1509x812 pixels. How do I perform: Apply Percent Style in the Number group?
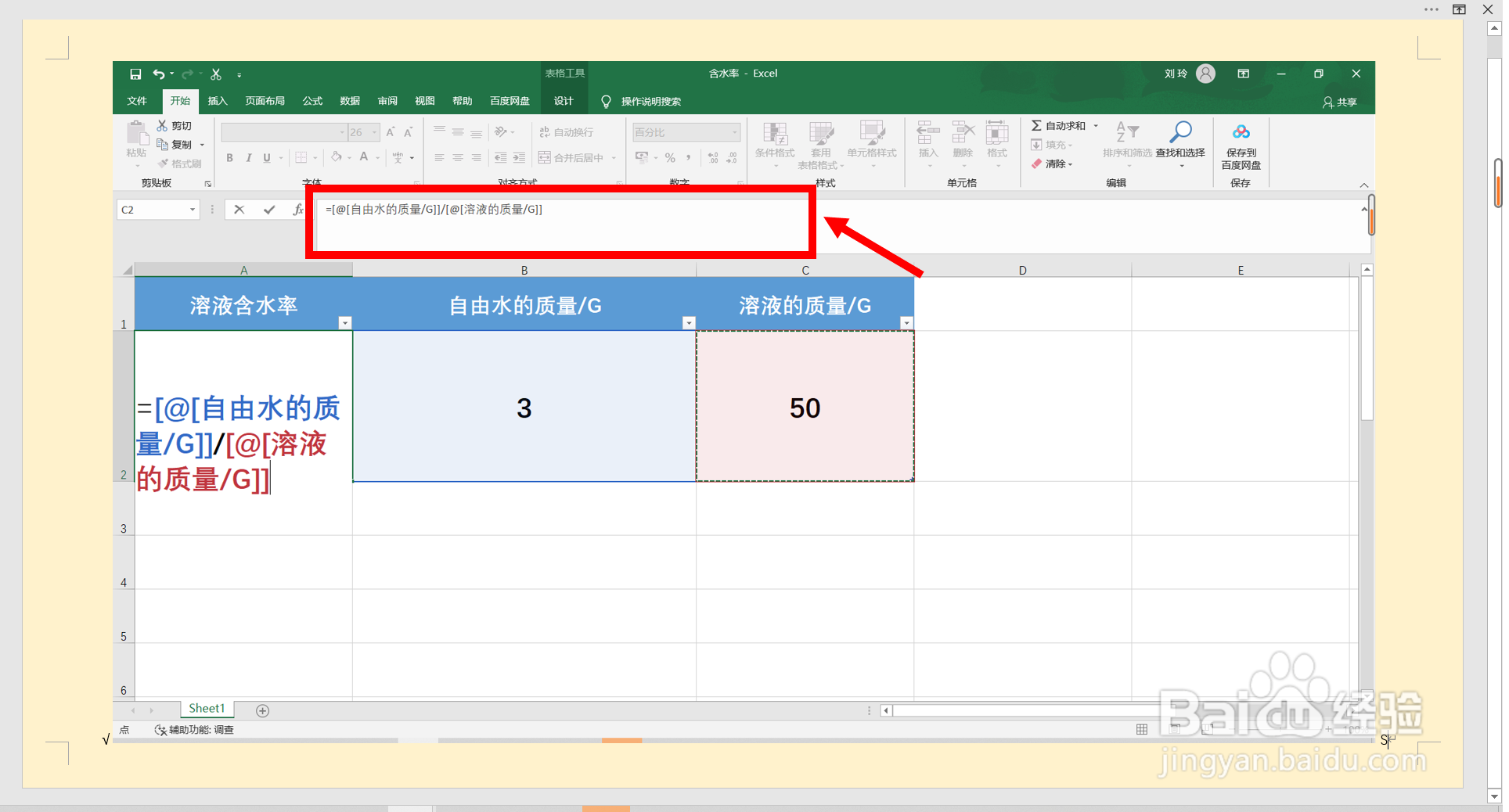coord(669,157)
